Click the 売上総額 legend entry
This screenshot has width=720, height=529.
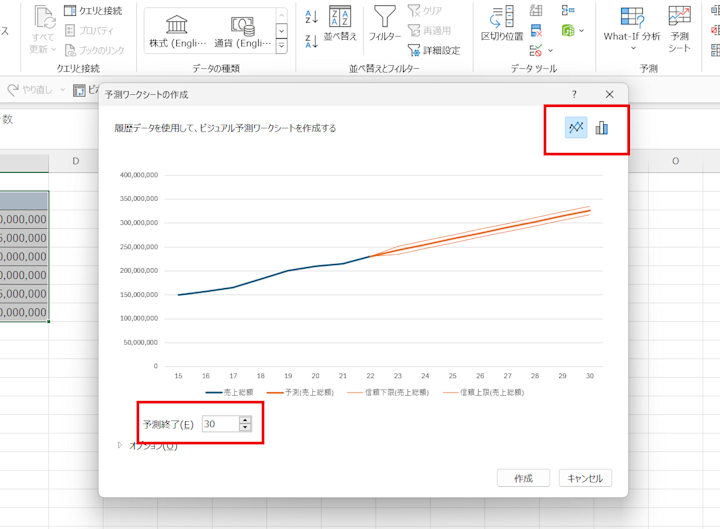pos(229,392)
